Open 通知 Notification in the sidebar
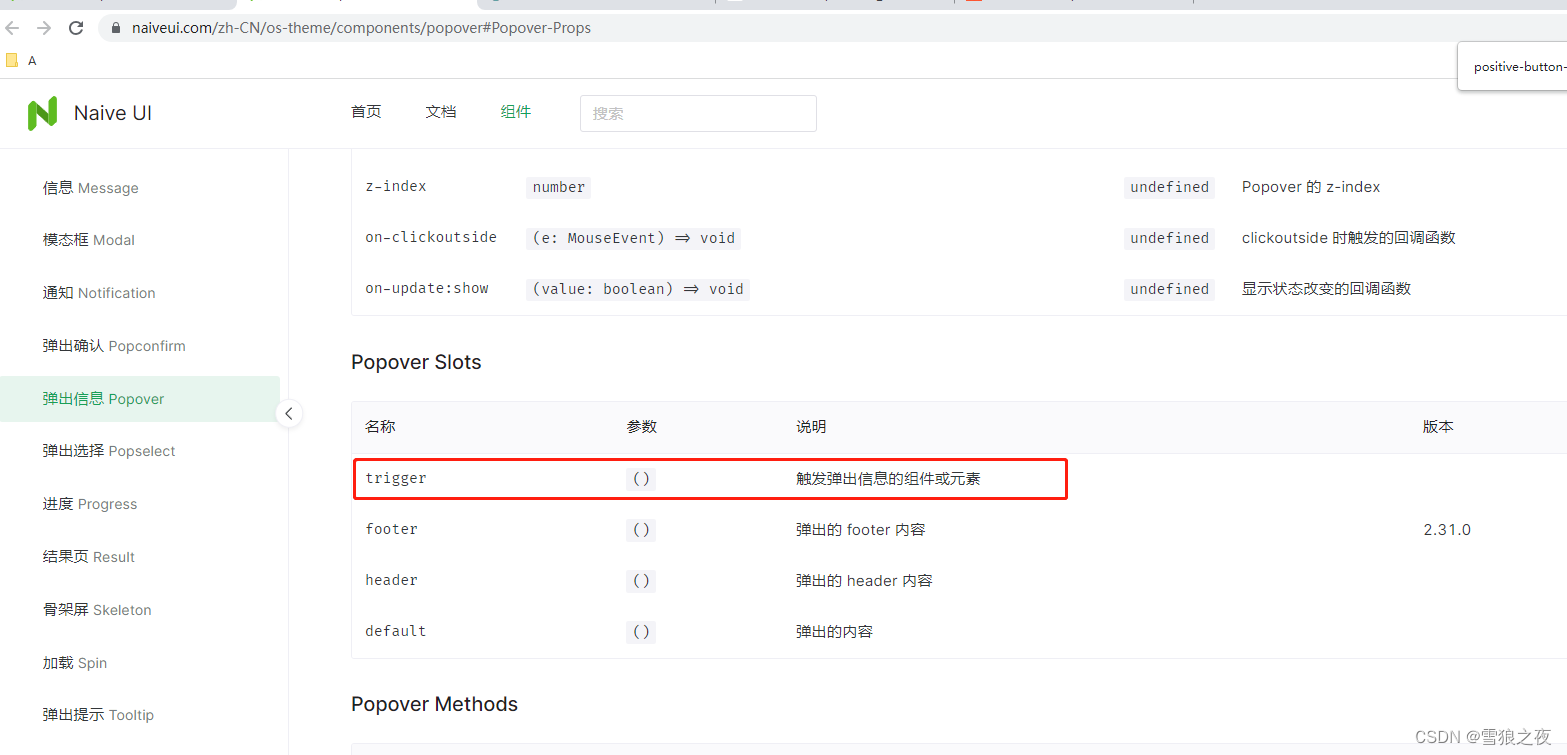 99,292
